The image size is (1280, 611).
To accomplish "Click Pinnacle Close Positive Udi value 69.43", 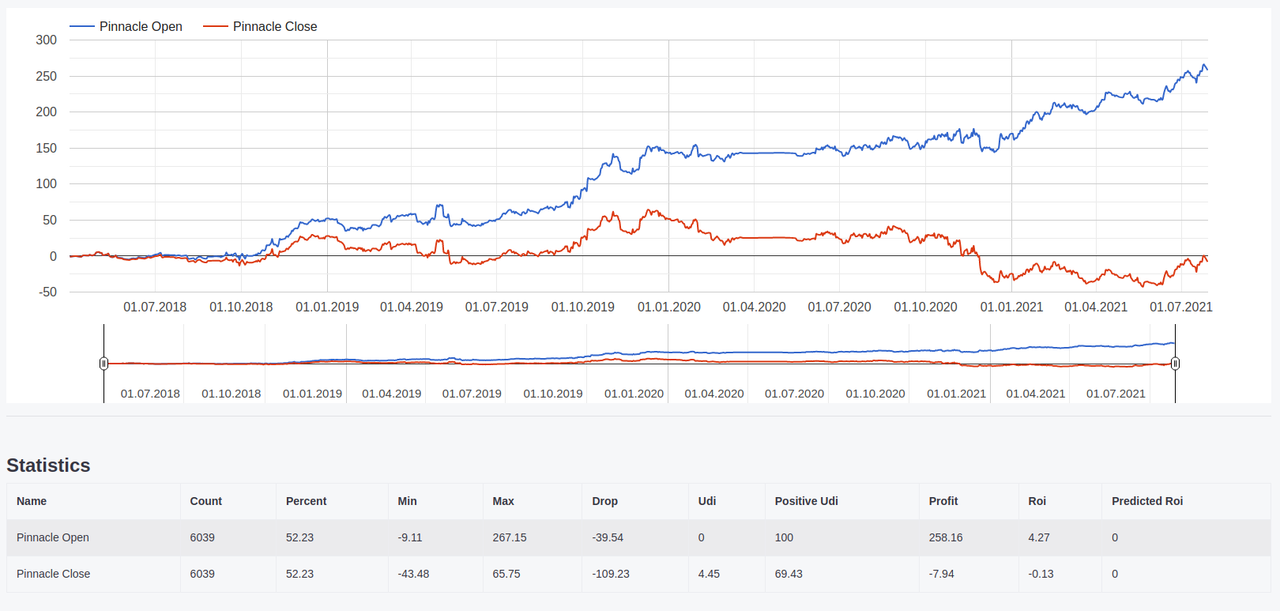I will pyautogui.click(x=789, y=574).
